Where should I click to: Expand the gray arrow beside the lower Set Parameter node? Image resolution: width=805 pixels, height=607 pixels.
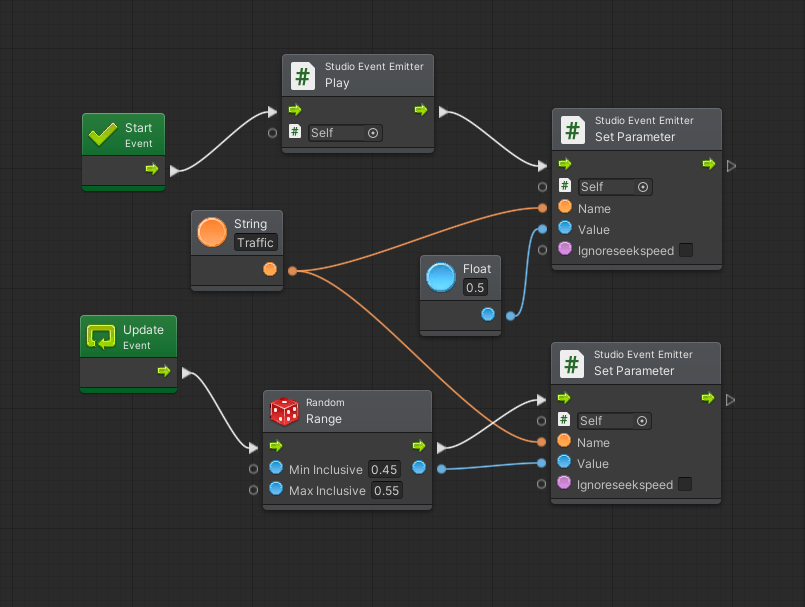tap(731, 399)
